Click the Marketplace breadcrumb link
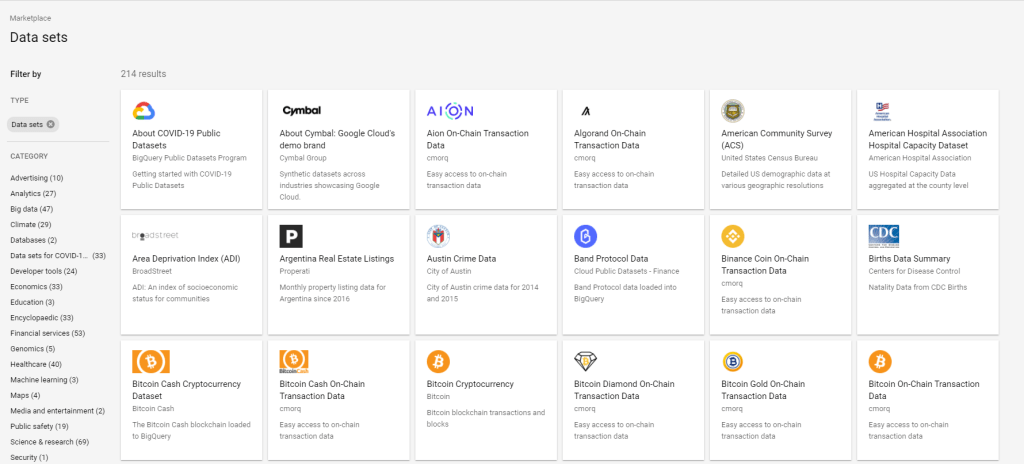 pyautogui.click(x=30, y=18)
